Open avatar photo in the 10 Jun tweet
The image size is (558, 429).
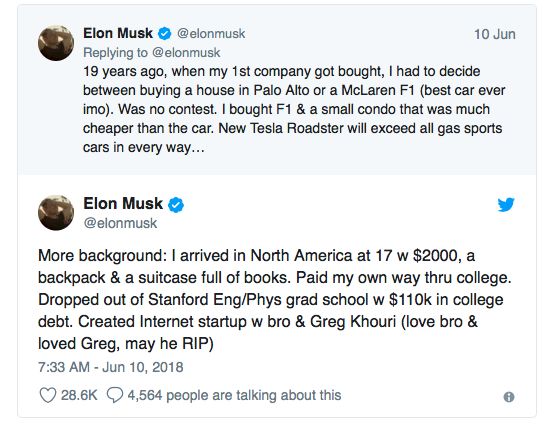point(56,43)
